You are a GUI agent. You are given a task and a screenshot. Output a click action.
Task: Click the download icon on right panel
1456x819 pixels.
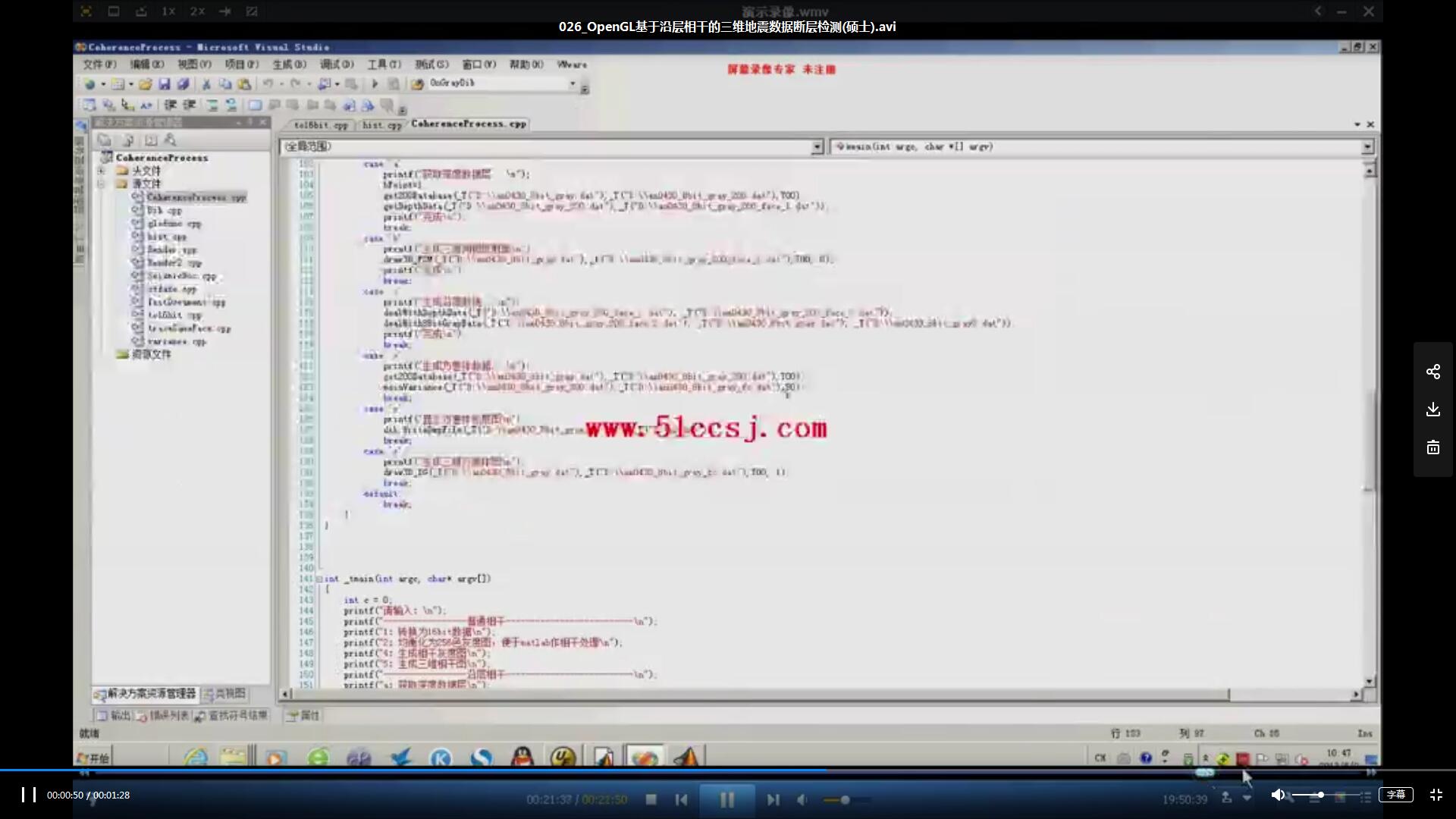click(x=1432, y=409)
